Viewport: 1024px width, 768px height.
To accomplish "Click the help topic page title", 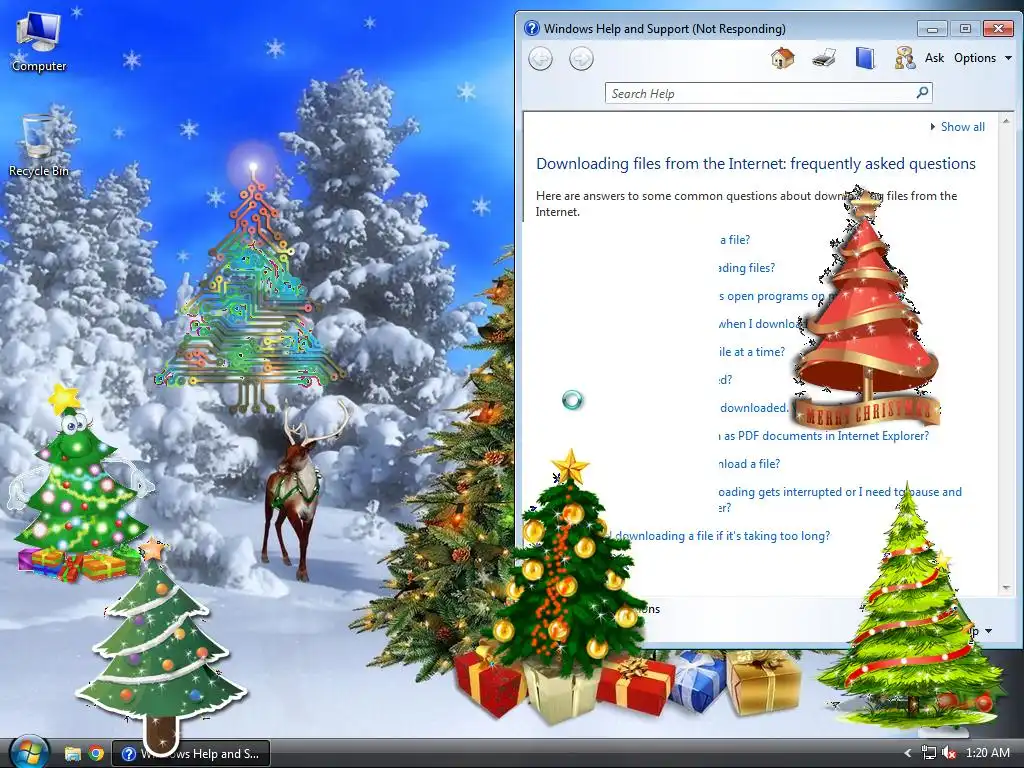I will coord(756,163).
